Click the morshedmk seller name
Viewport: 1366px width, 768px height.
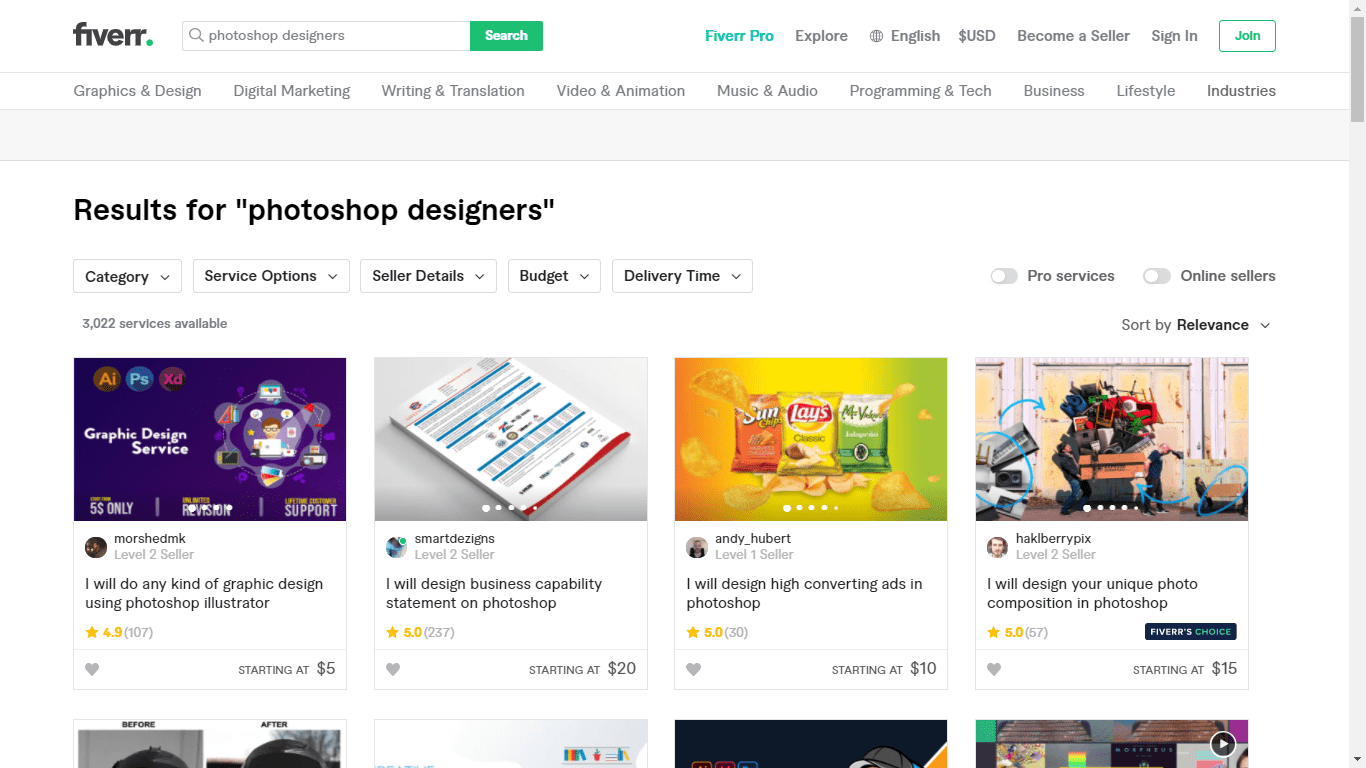click(150, 539)
